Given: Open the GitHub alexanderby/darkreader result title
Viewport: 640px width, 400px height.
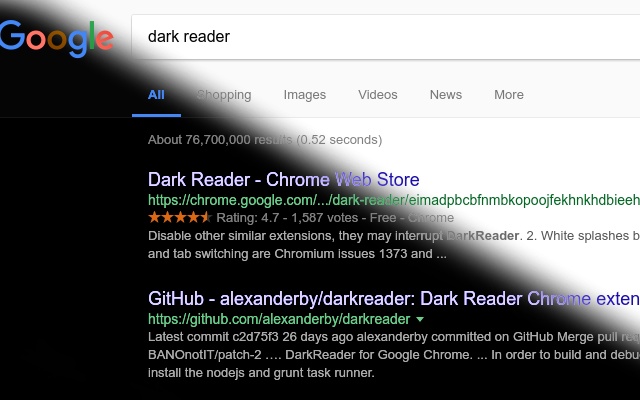Looking at the screenshot, I should 394,299.
